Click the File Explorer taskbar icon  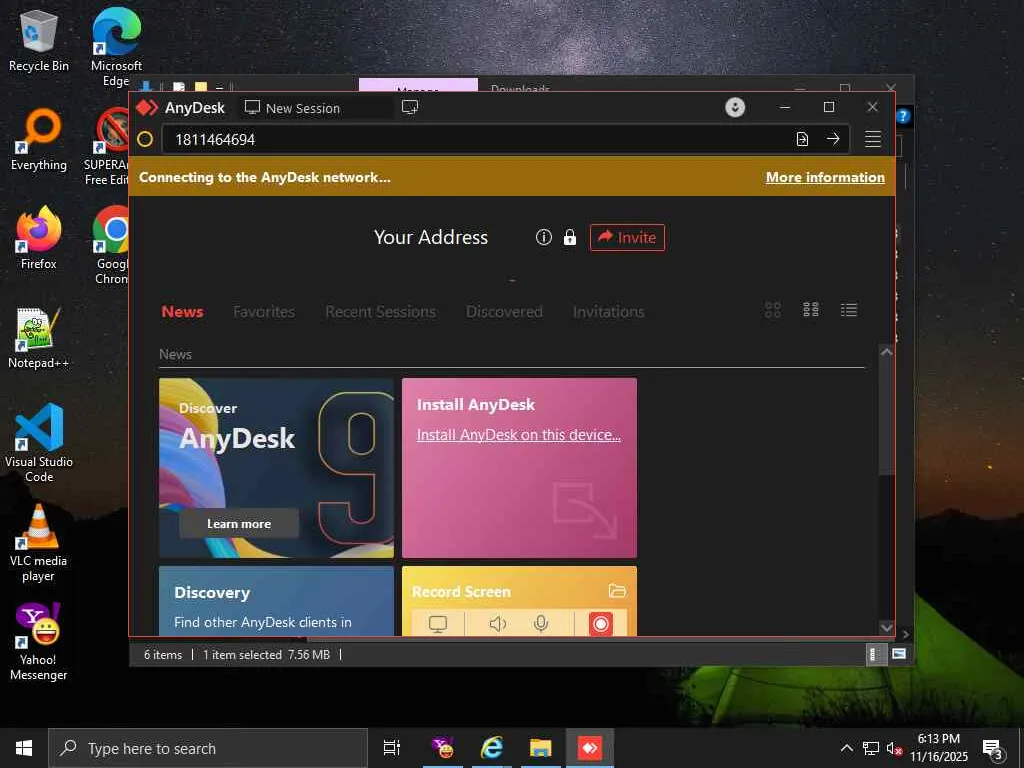point(541,748)
